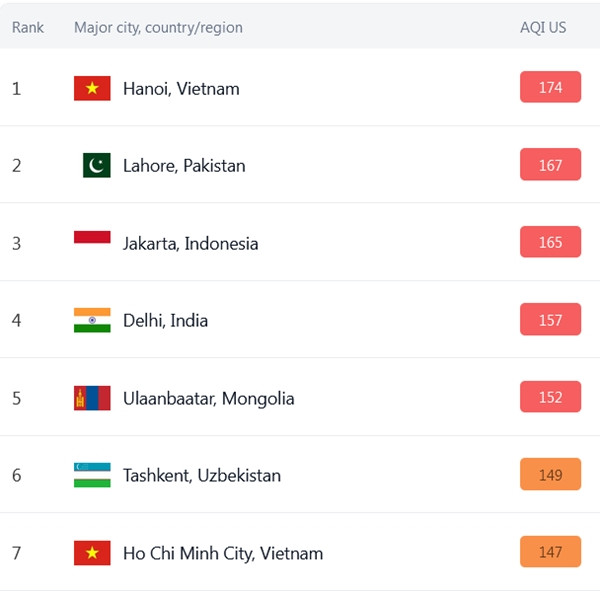Click the Vietnam flag beside Ho Chi Minh City
This screenshot has width=600, height=591.
[92, 553]
